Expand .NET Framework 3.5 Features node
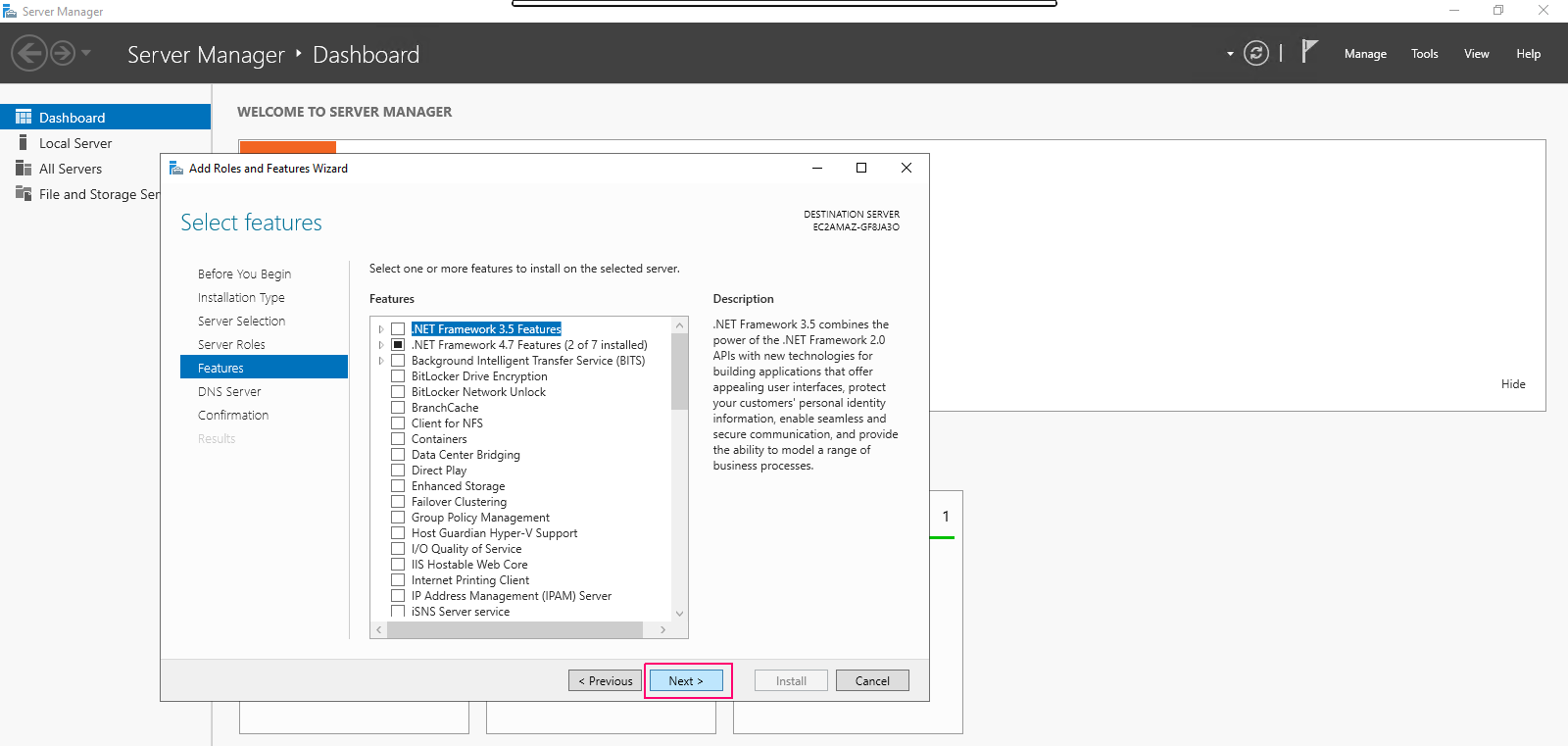This screenshot has width=1568, height=746. click(381, 329)
